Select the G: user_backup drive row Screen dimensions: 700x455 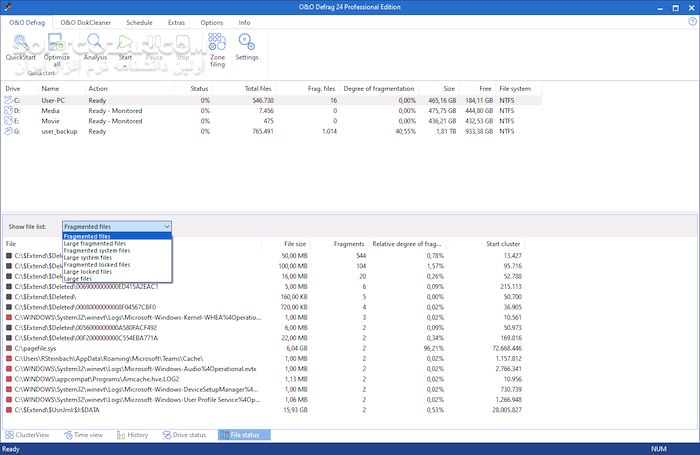(272, 131)
